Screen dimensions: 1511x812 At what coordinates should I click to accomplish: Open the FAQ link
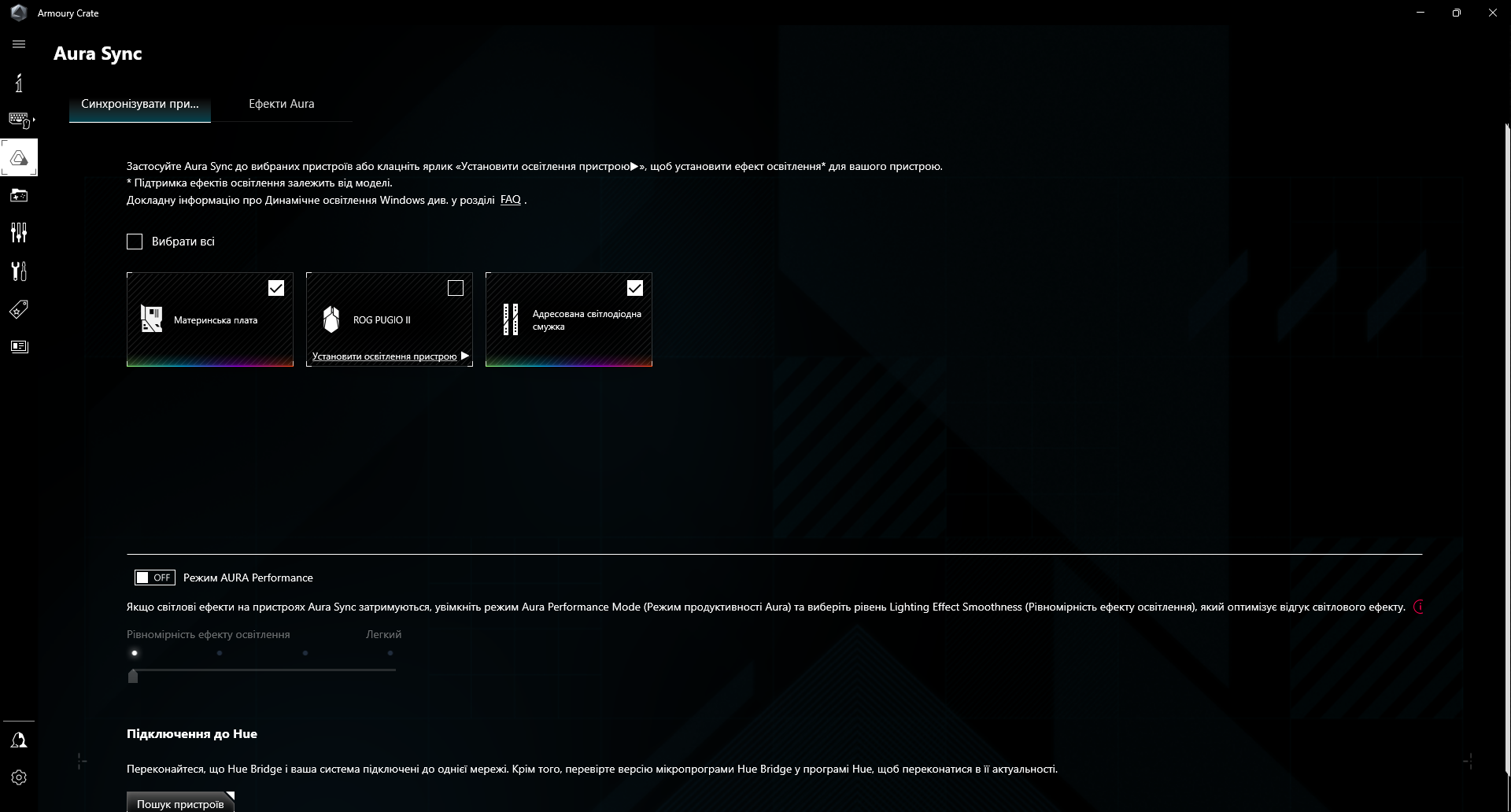pyautogui.click(x=511, y=200)
